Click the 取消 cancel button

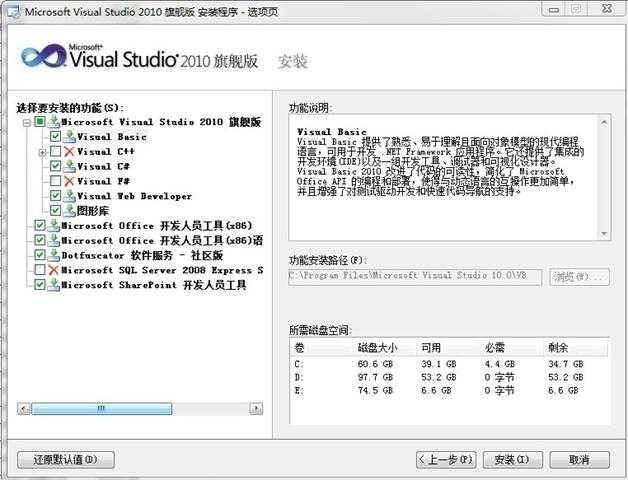580,460
